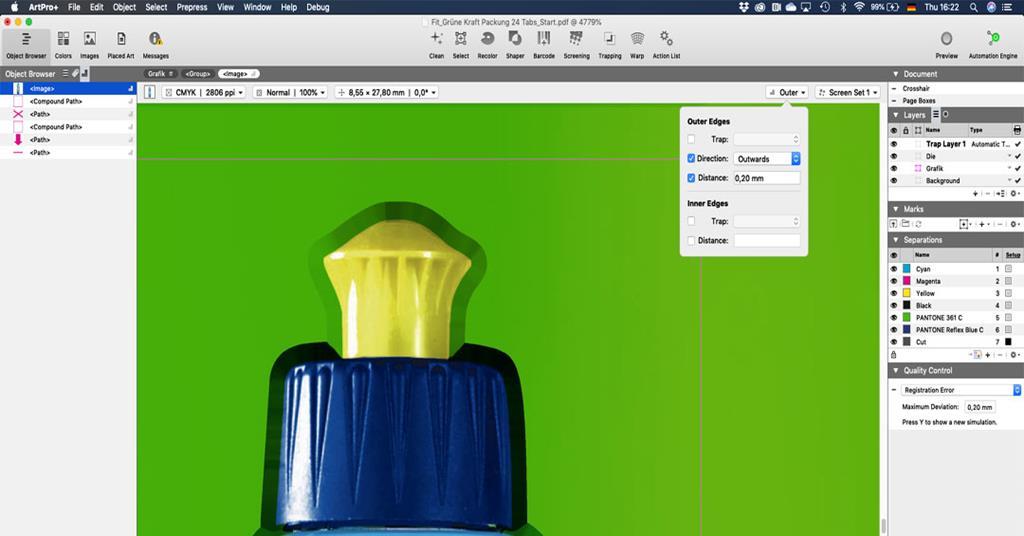Open the CMYK 2806 ppi dropdown
The width and height of the screenshot is (1024, 536).
coord(204,93)
